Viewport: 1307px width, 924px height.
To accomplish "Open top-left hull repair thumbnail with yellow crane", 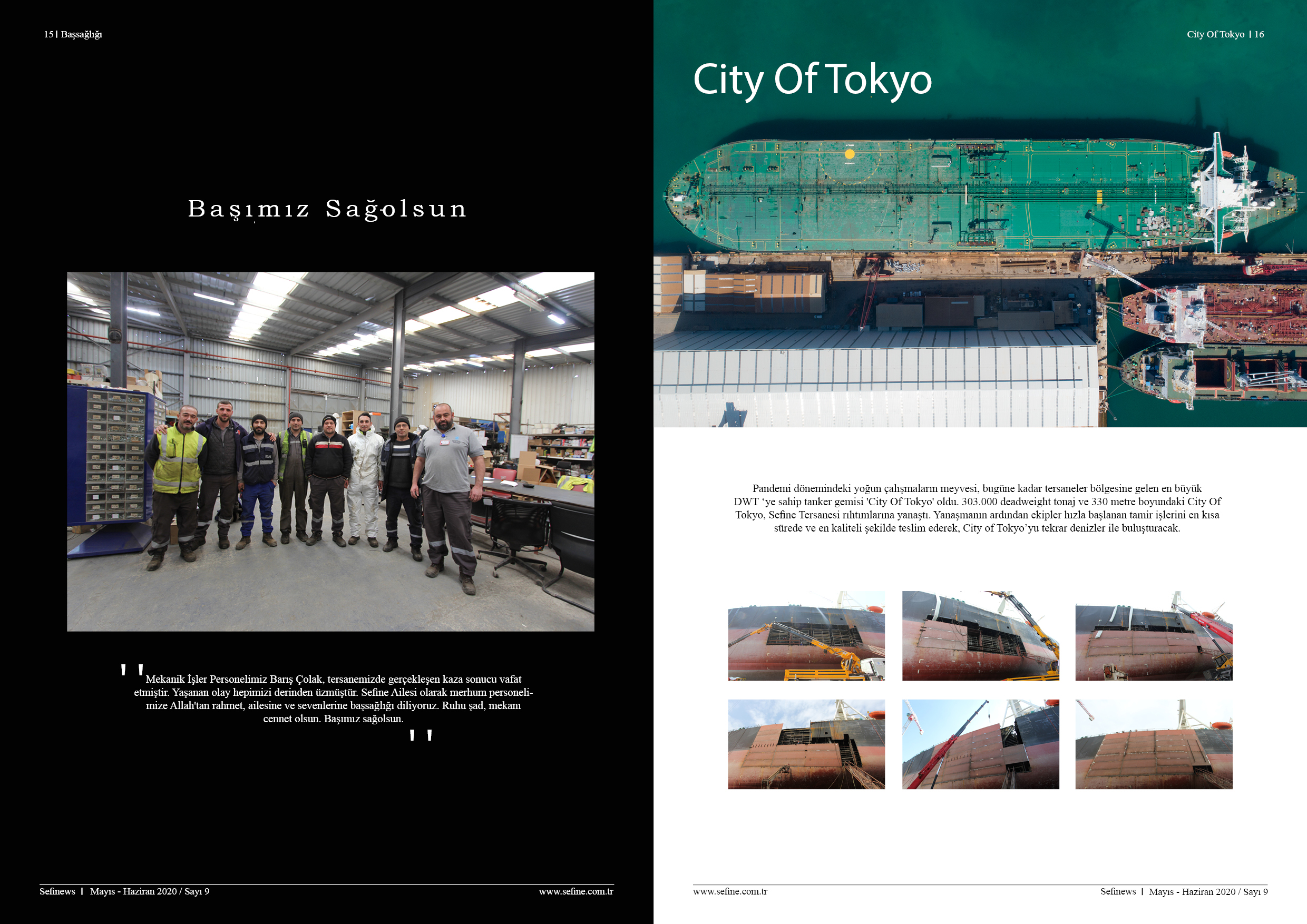I will tap(806, 635).
